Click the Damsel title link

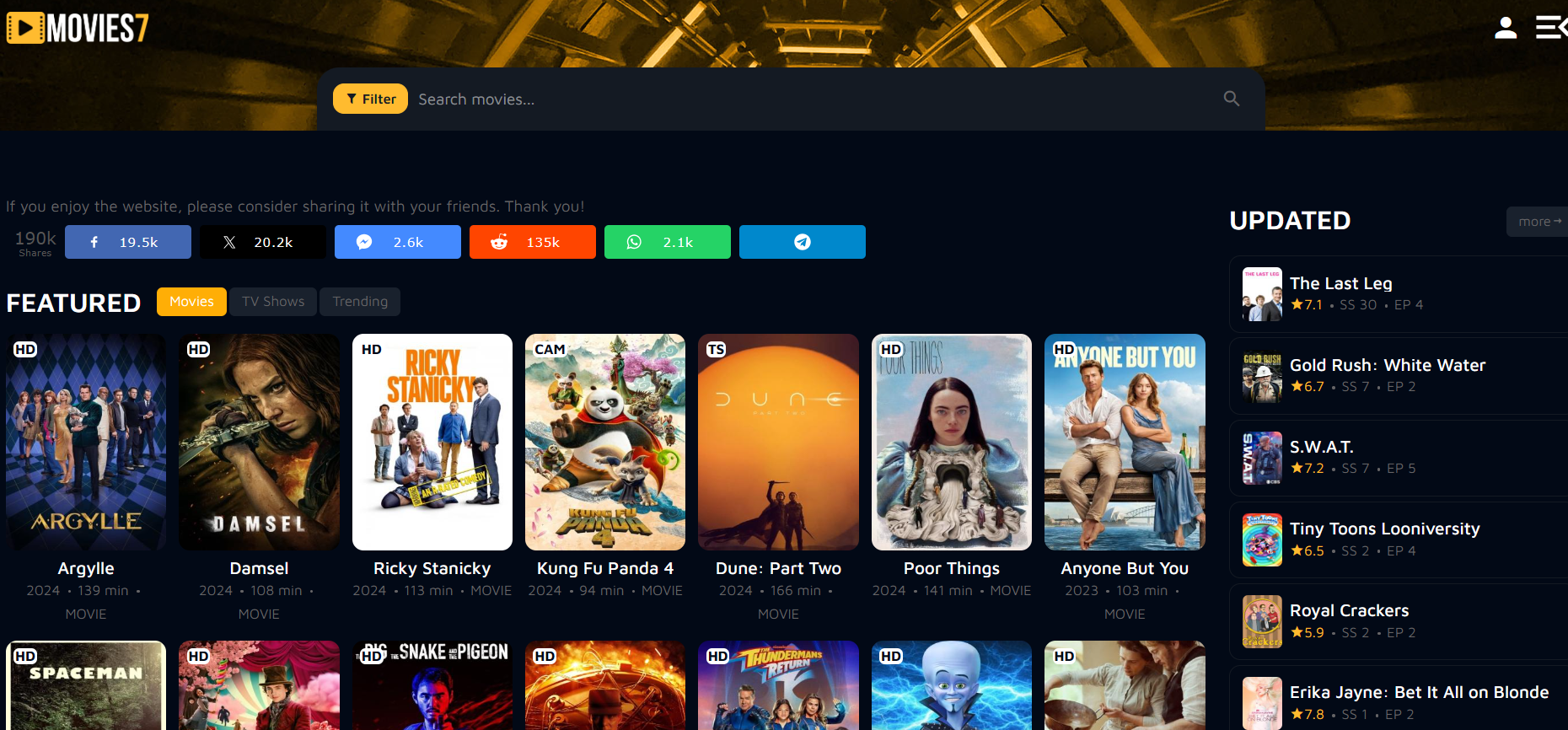[x=259, y=569]
